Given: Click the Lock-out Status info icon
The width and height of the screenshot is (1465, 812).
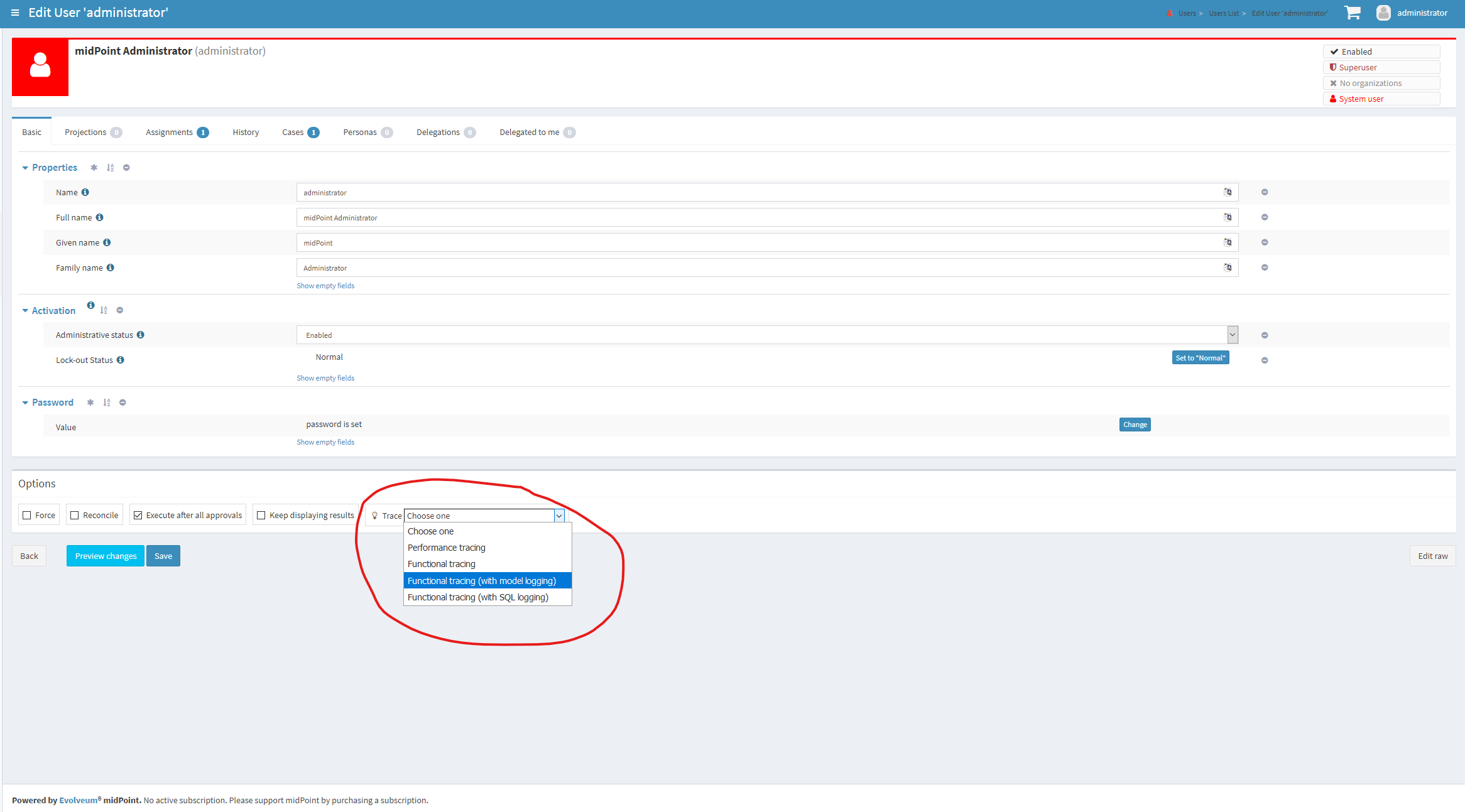Looking at the screenshot, I should click(x=121, y=360).
